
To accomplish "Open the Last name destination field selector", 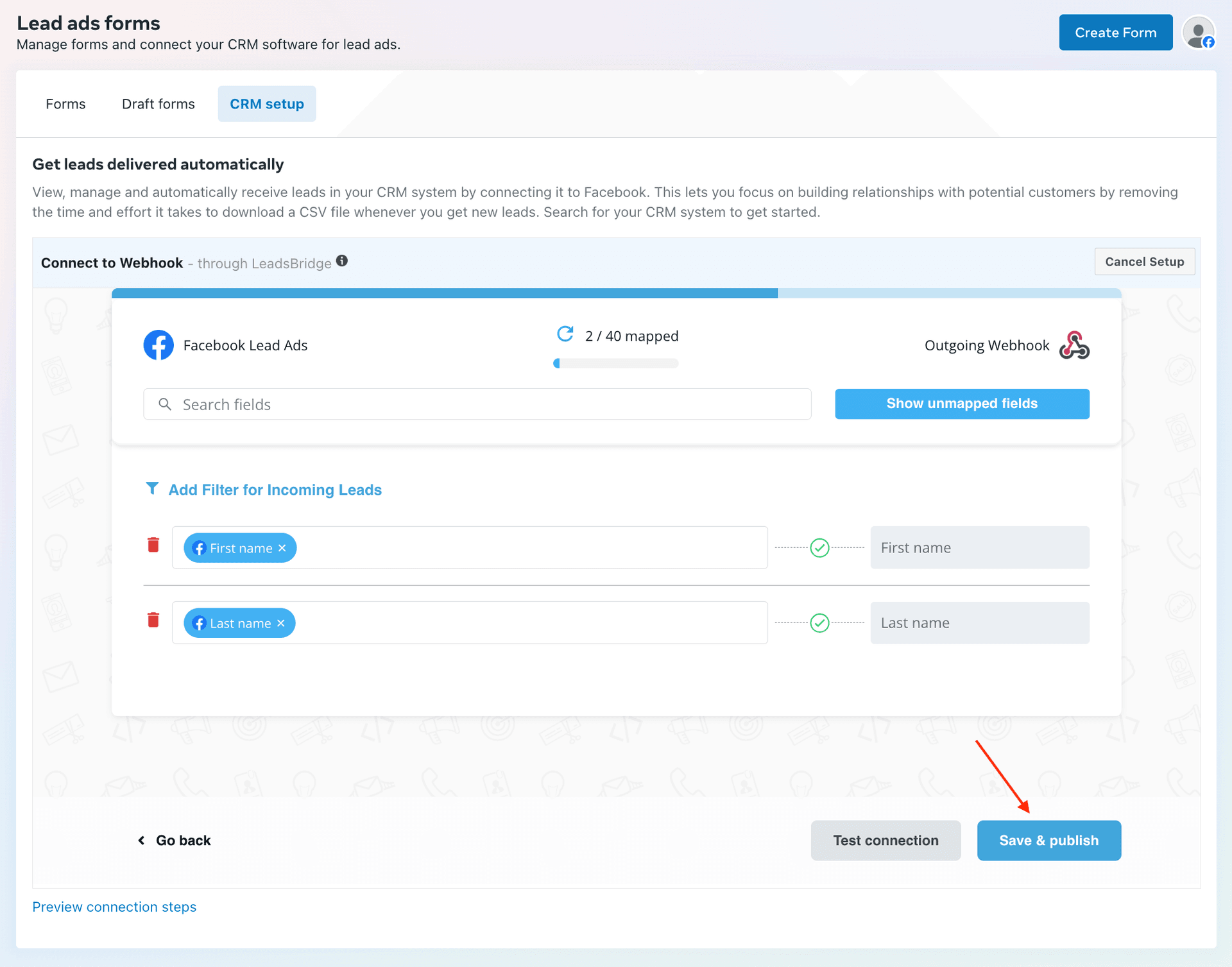I will pyautogui.click(x=980, y=622).
